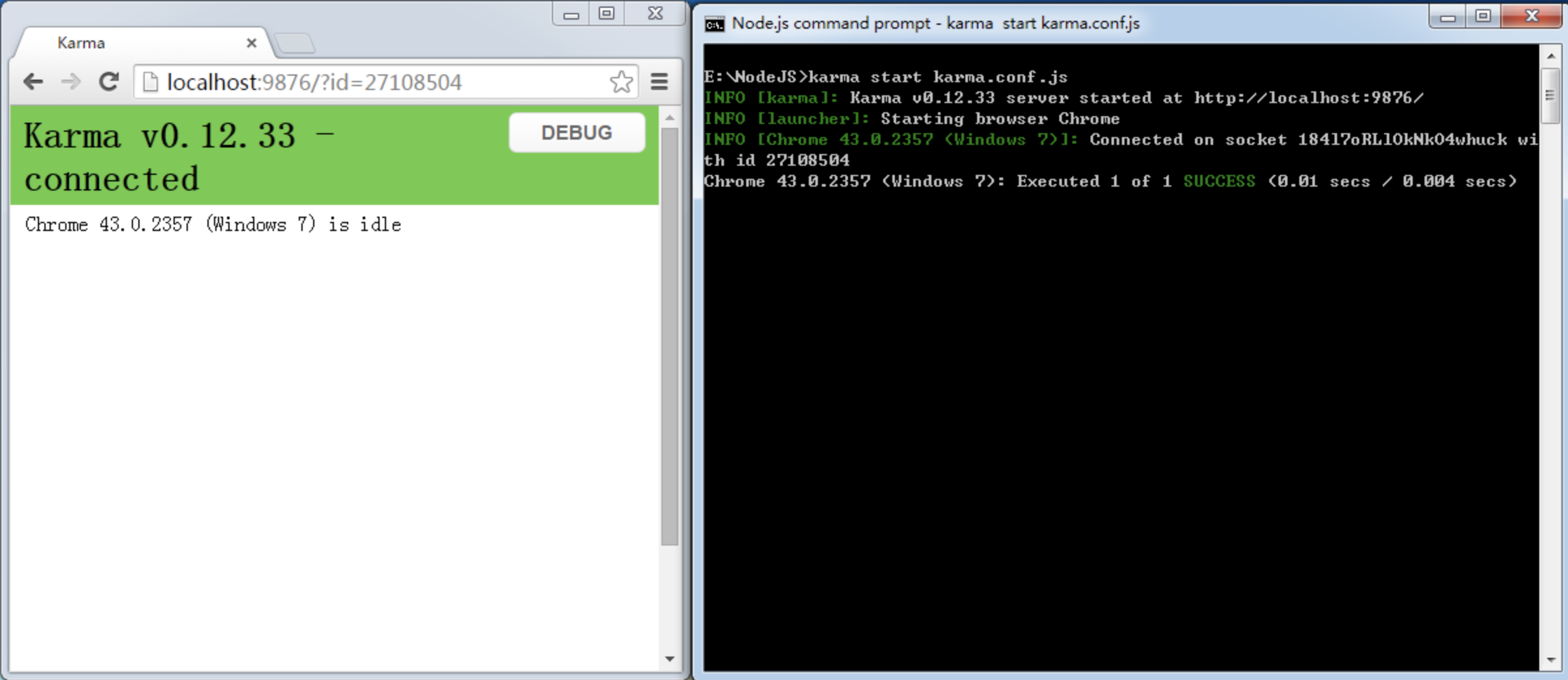Bookmark this page with the star icon
Screen dimensions: 1568x680
[622, 82]
